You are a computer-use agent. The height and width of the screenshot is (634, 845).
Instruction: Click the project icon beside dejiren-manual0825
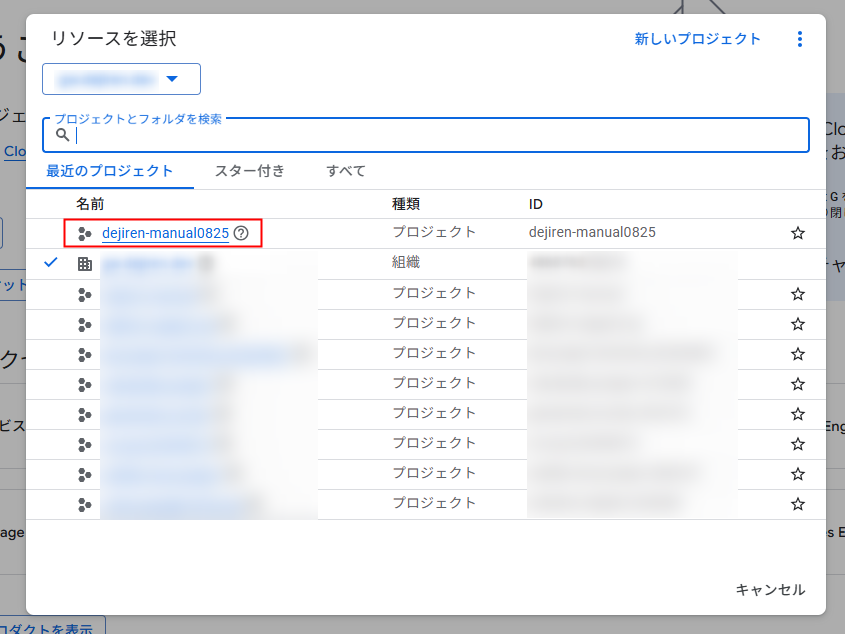pos(85,233)
